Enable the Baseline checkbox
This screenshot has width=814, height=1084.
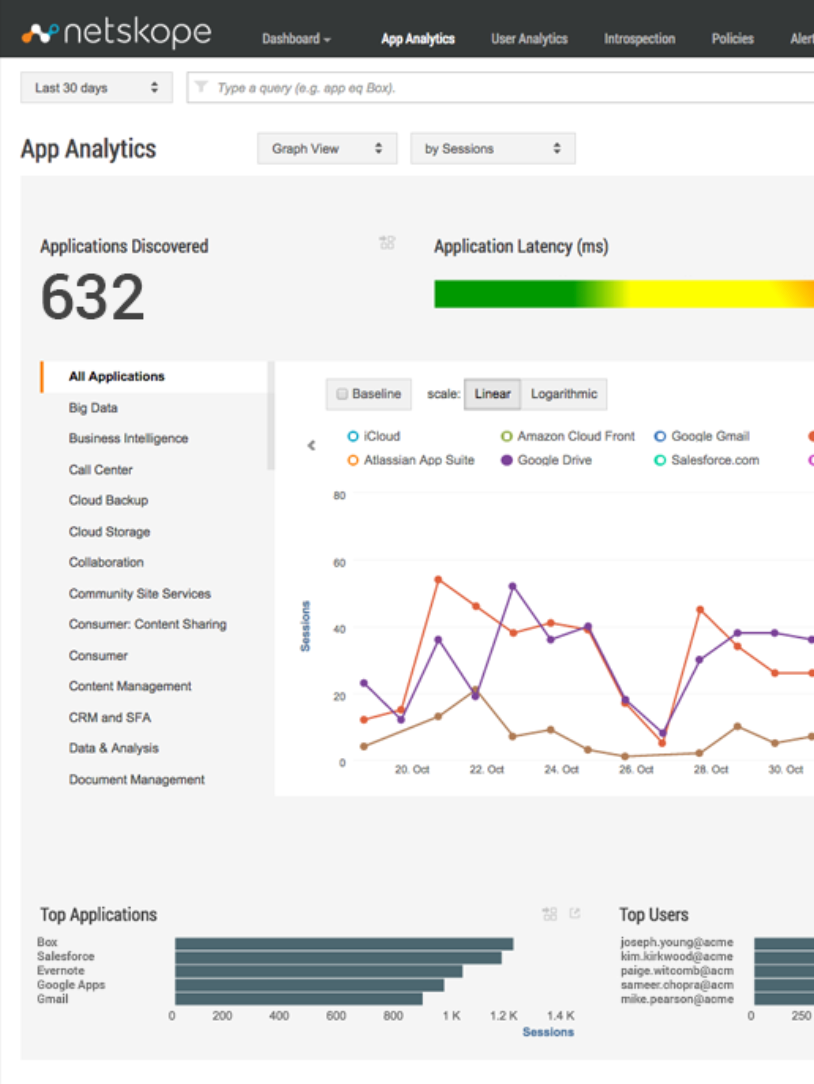pos(342,394)
